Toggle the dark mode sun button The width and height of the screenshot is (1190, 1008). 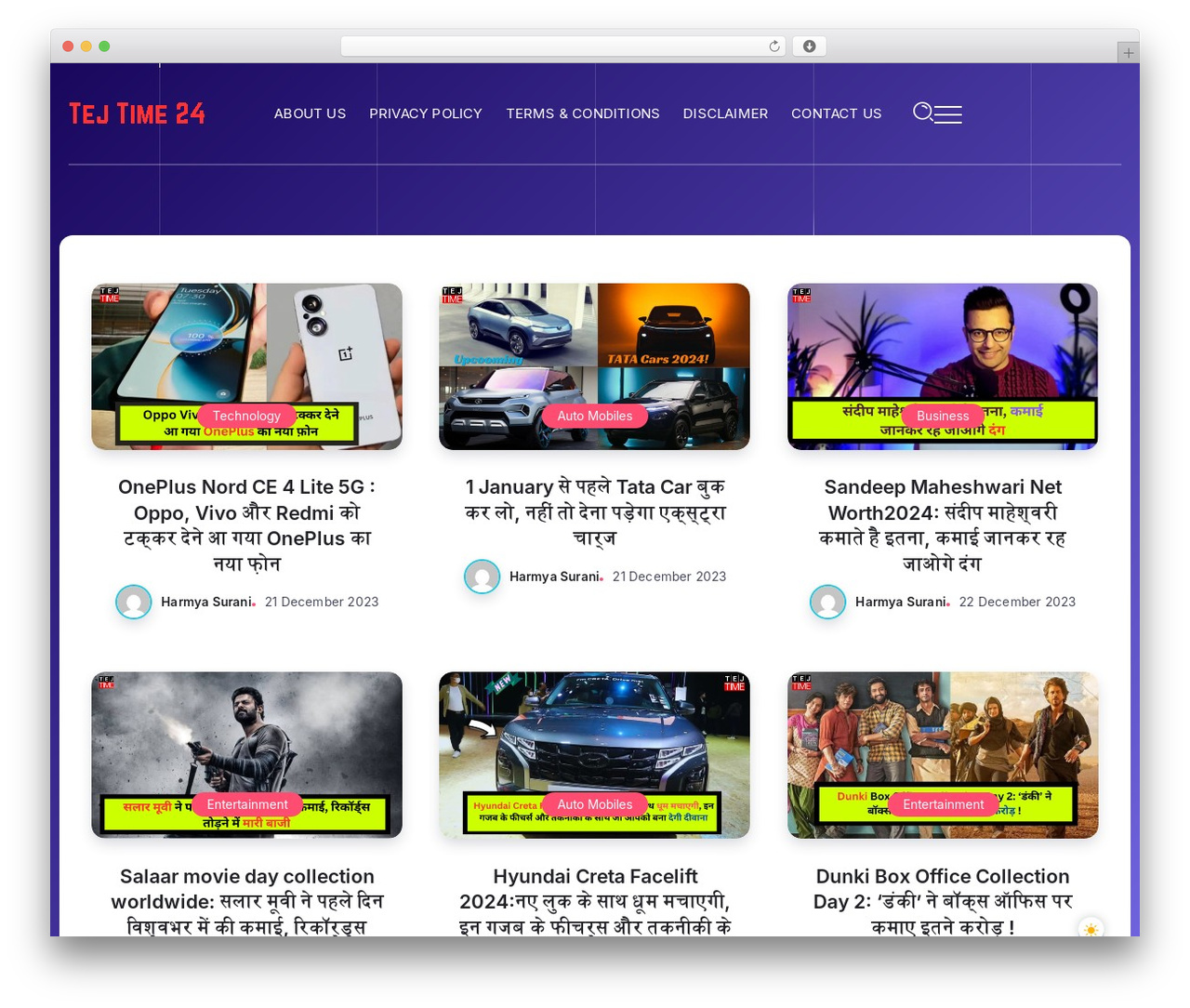pyautogui.click(x=1091, y=929)
